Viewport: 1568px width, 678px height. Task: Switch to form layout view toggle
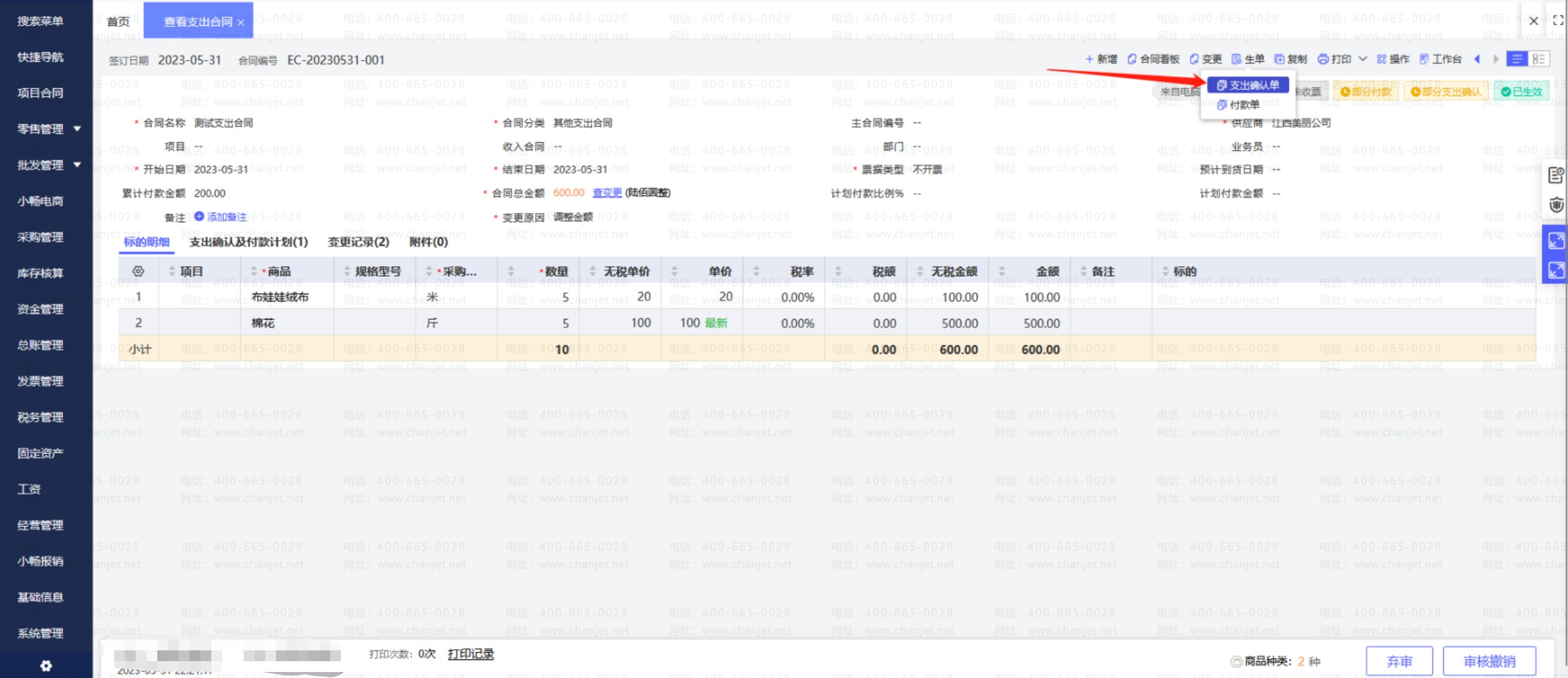click(x=1516, y=59)
